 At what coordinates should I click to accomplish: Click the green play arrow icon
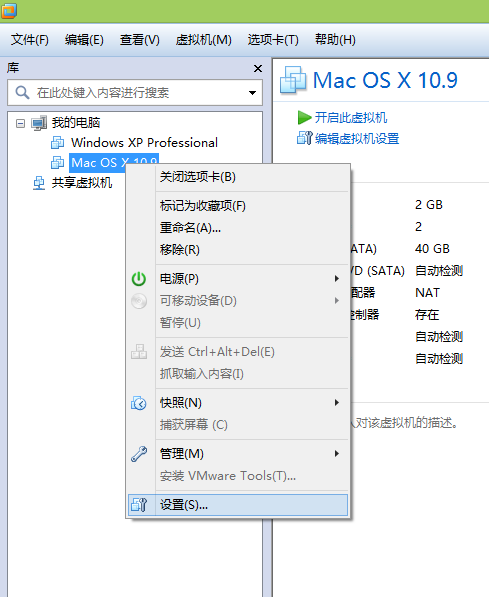pyautogui.click(x=304, y=117)
